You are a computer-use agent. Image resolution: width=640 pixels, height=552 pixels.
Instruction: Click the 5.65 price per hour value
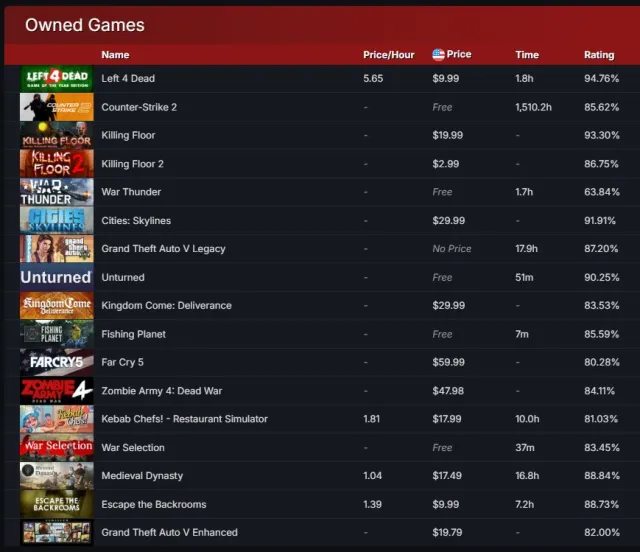click(373, 78)
